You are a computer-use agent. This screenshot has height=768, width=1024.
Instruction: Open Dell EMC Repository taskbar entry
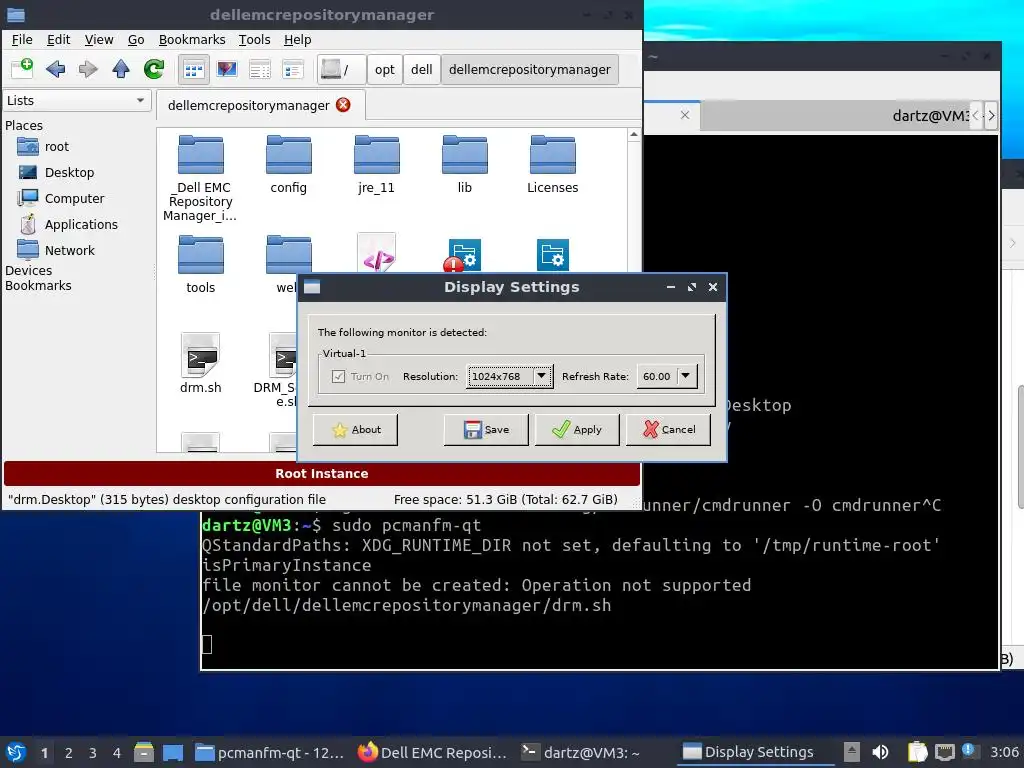tap(432, 753)
